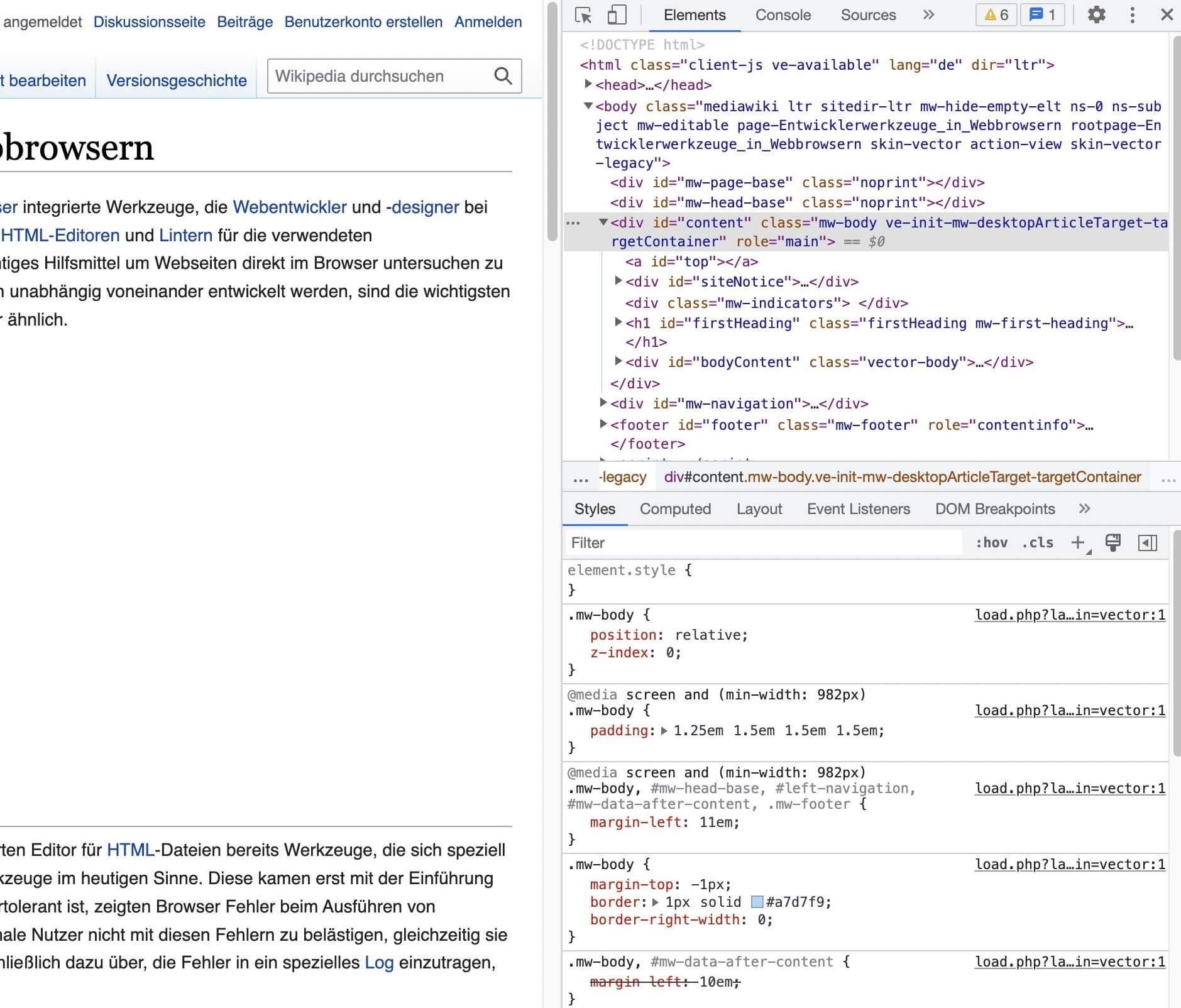Click the Anmelden link

(x=488, y=22)
